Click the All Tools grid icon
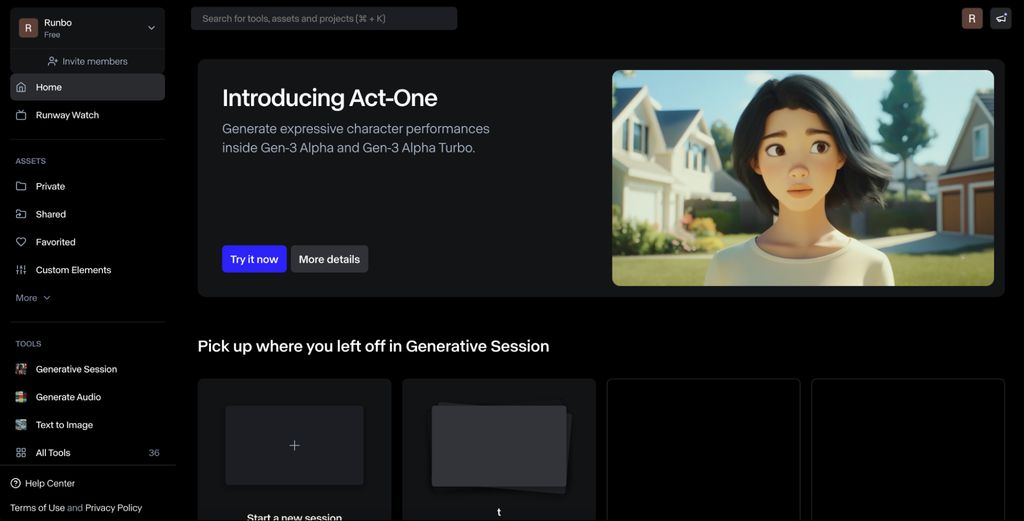This screenshot has width=1024, height=521. coord(21,453)
